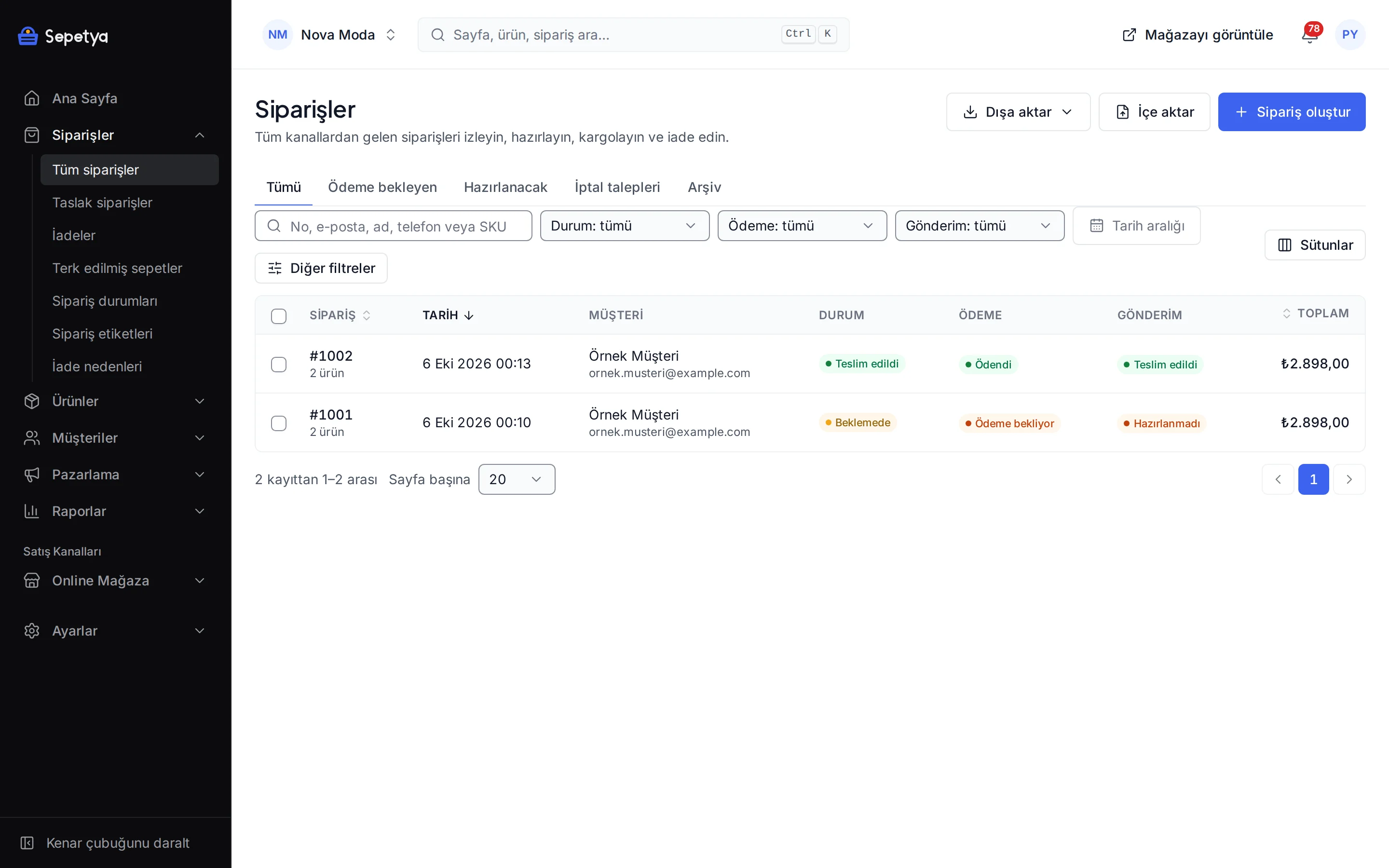Go to Taslak siparişler in the sidebar
Screen dimensions: 1389x868
tap(130, 203)
